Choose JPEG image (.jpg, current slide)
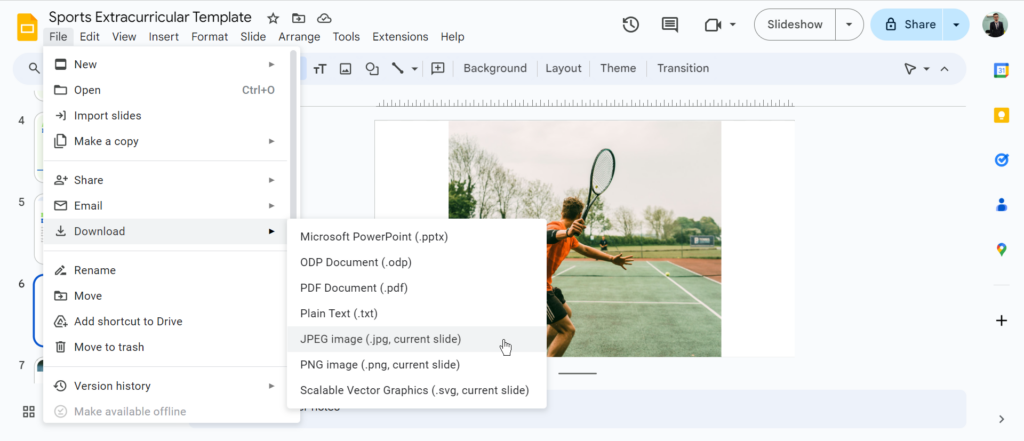 [380, 339]
